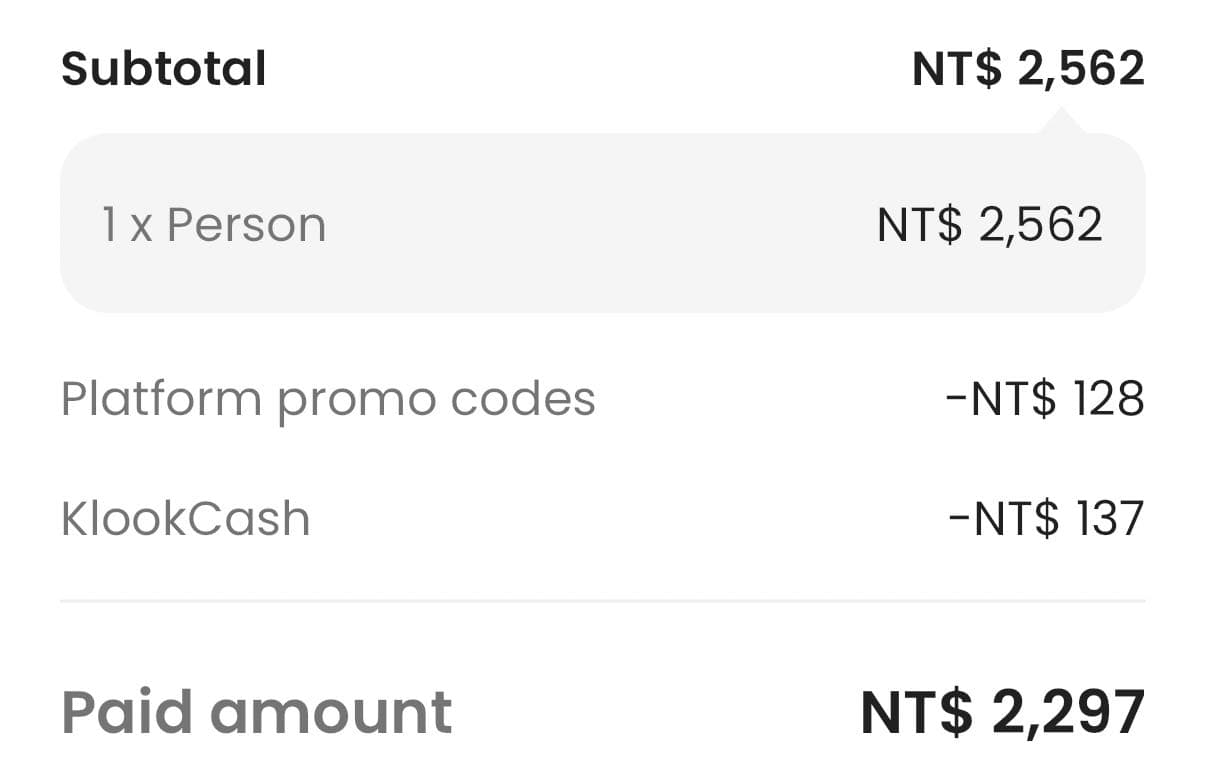Collapse the breakdown via the bubble pointer triangle
This screenshot has height=782, width=1206.
1063,122
